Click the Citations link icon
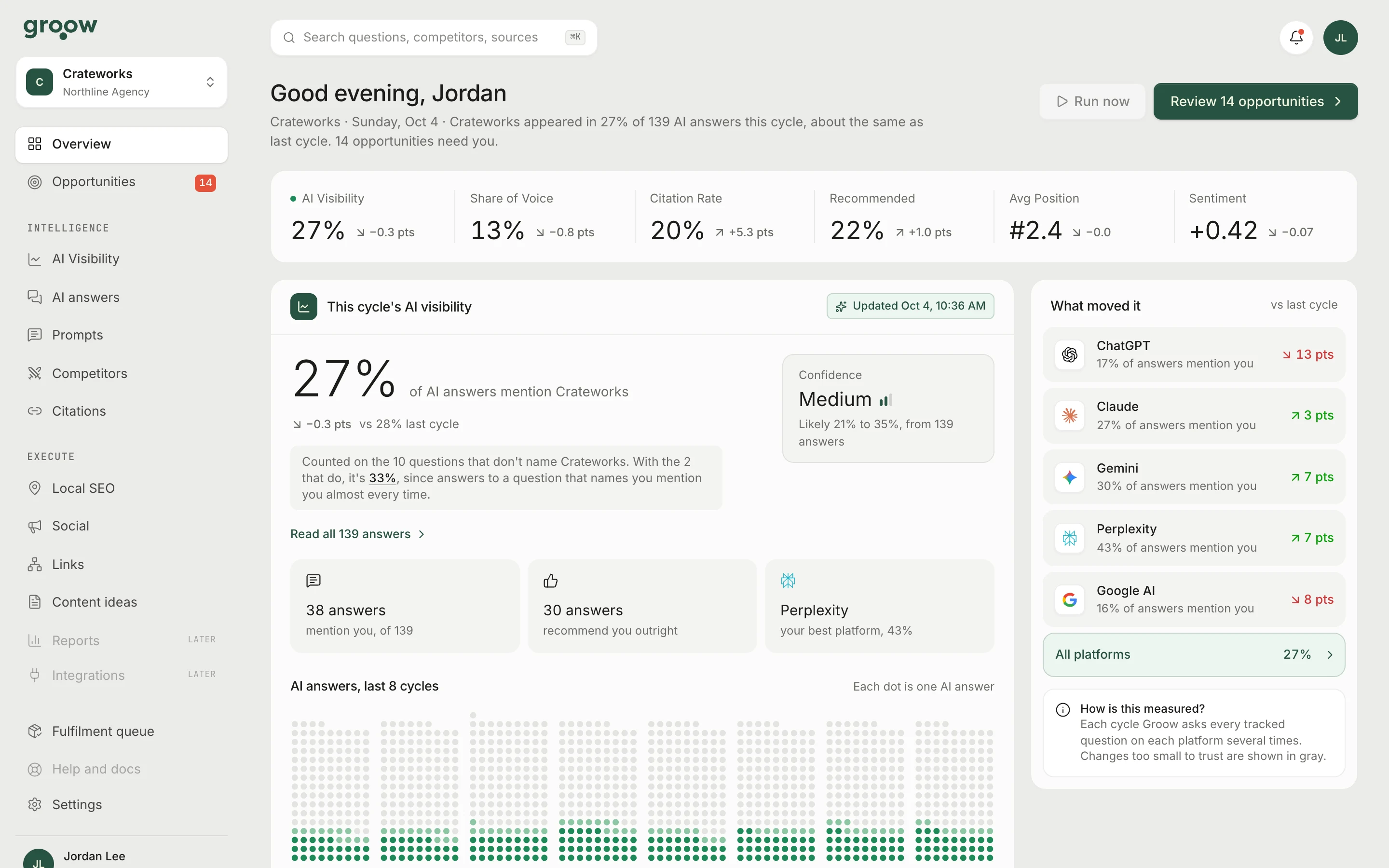This screenshot has height=868, width=1389. 35,411
